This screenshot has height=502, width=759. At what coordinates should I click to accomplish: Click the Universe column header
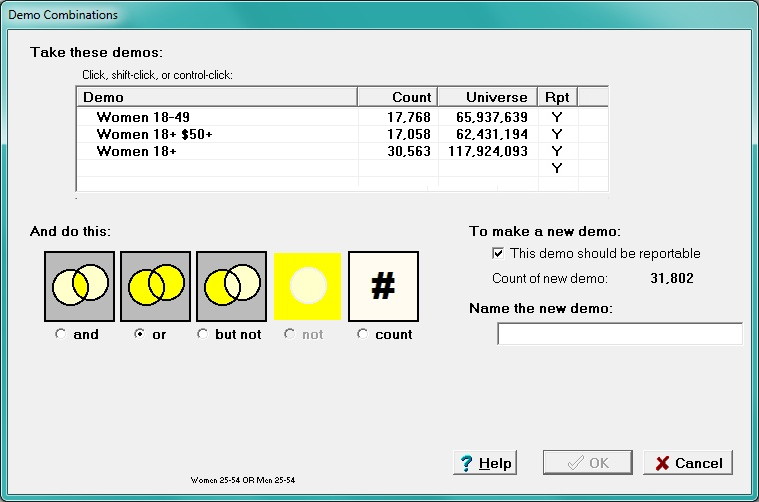click(487, 97)
